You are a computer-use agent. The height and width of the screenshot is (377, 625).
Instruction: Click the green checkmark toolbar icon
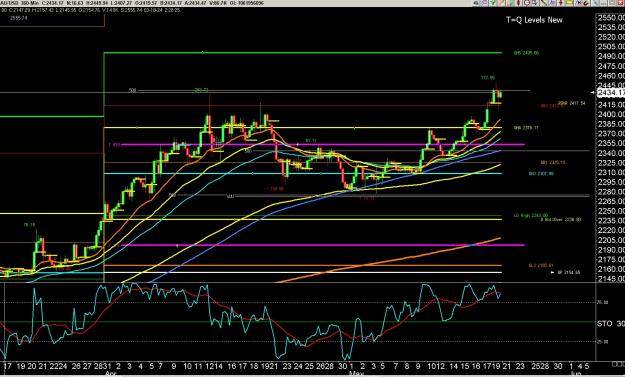(493, 2)
